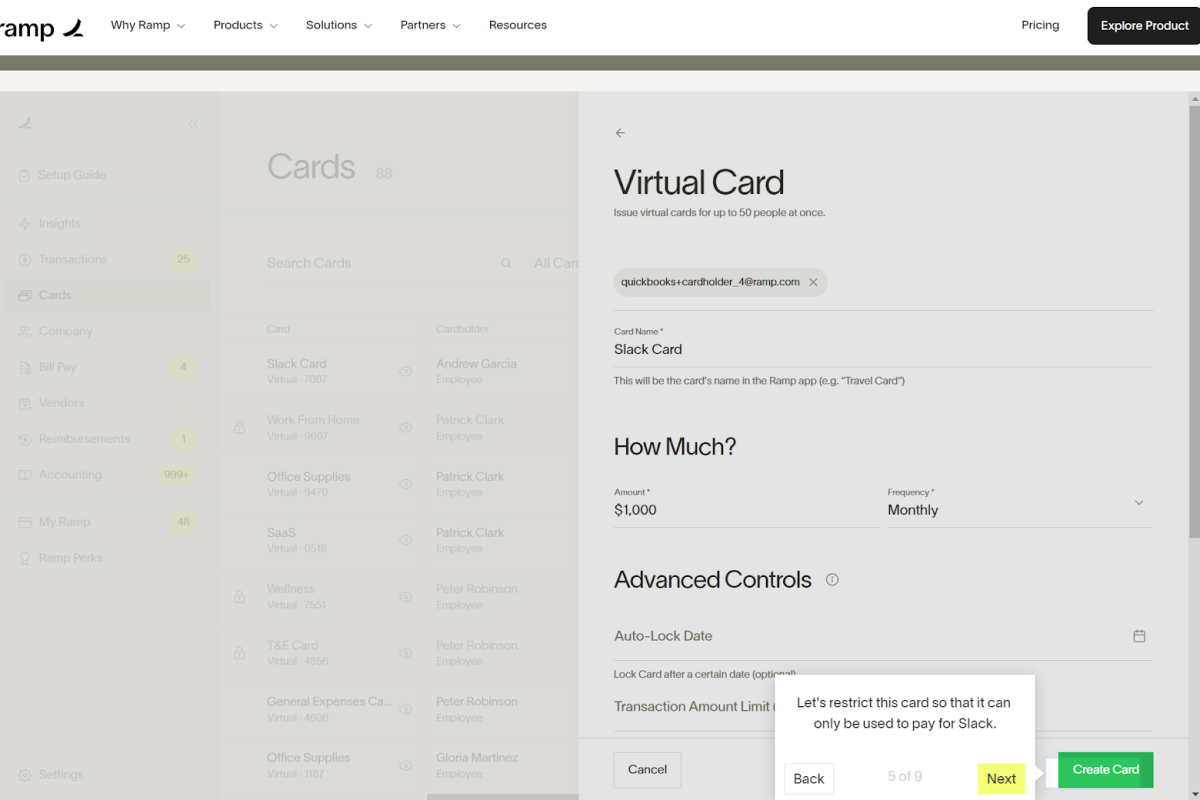This screenshot has width=1200, height=800.
Task: Click the search icon in Search Cards
Action: tap(507, 263)
